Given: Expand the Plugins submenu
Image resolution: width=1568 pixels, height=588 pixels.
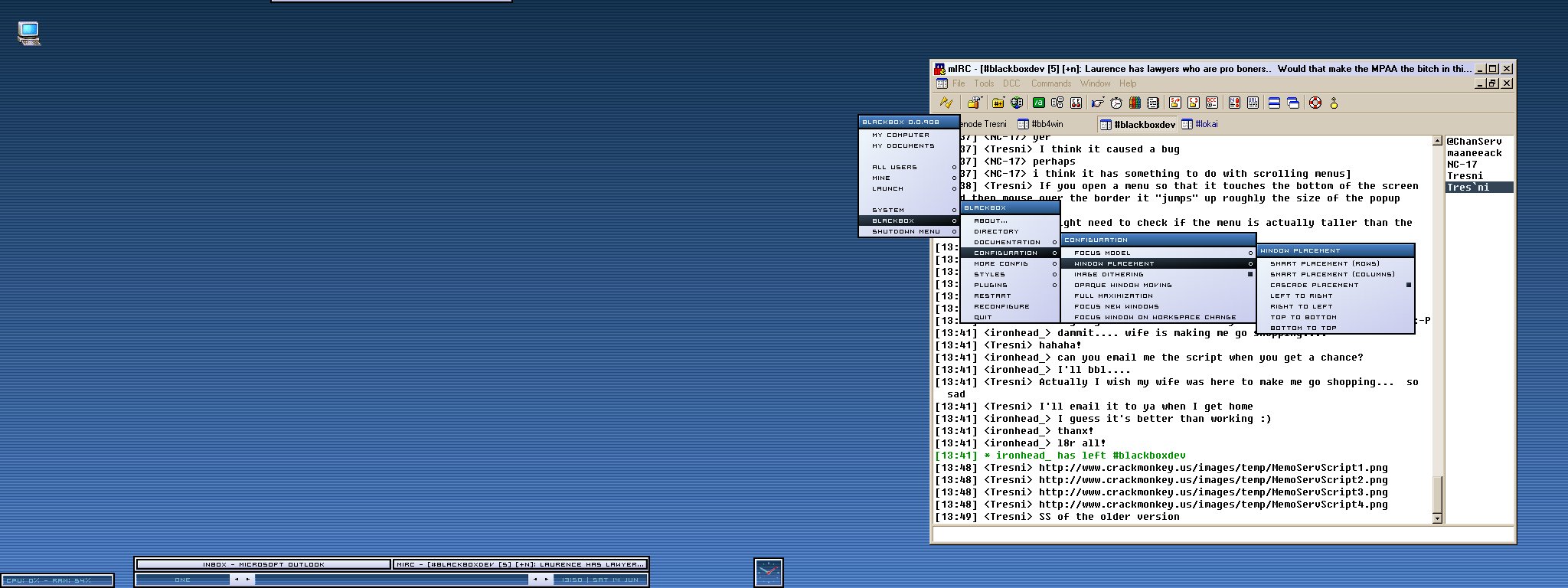Looking at the screenshot, I should 1011,285.
